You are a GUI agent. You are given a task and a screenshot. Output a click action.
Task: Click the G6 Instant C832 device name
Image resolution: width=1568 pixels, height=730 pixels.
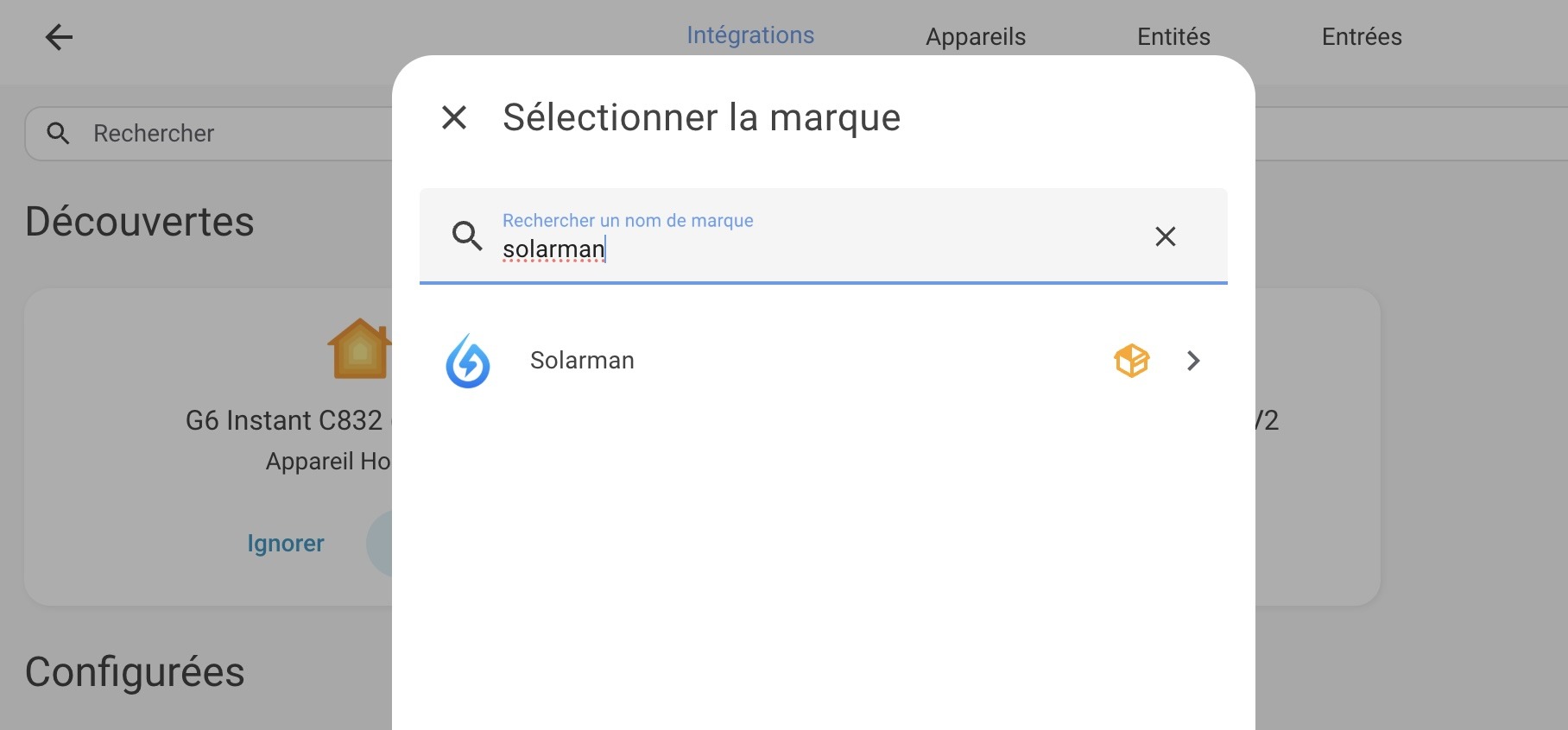285,420
